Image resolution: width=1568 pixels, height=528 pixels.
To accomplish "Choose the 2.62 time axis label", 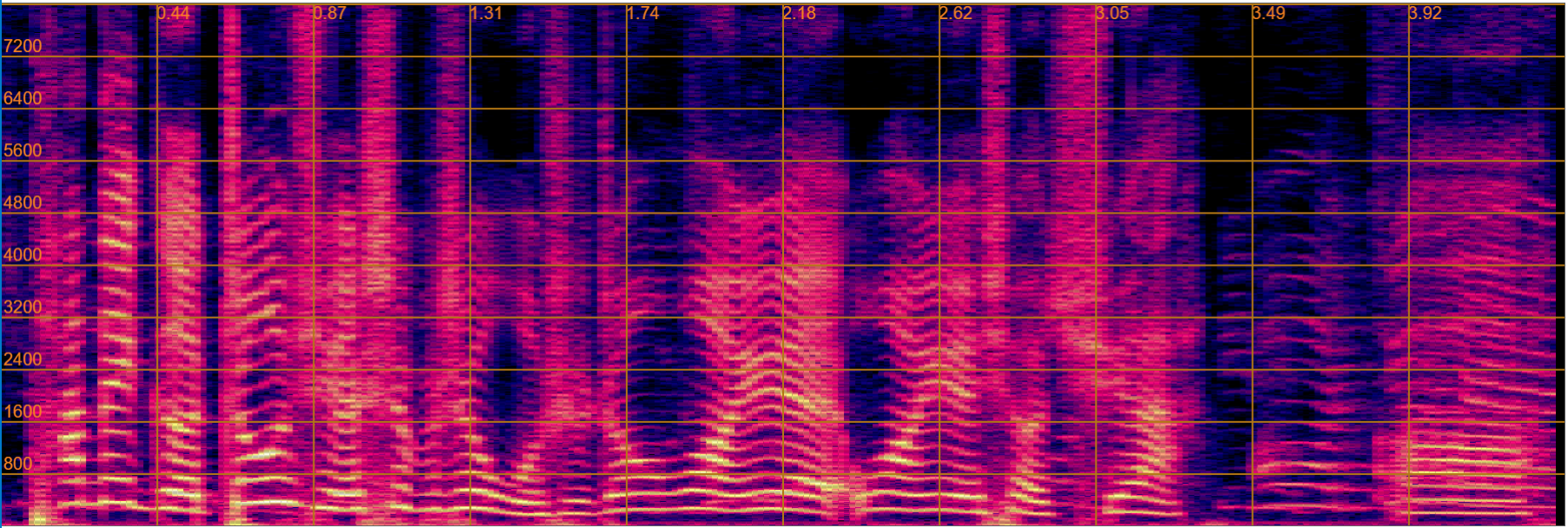I will click(956, 13).
